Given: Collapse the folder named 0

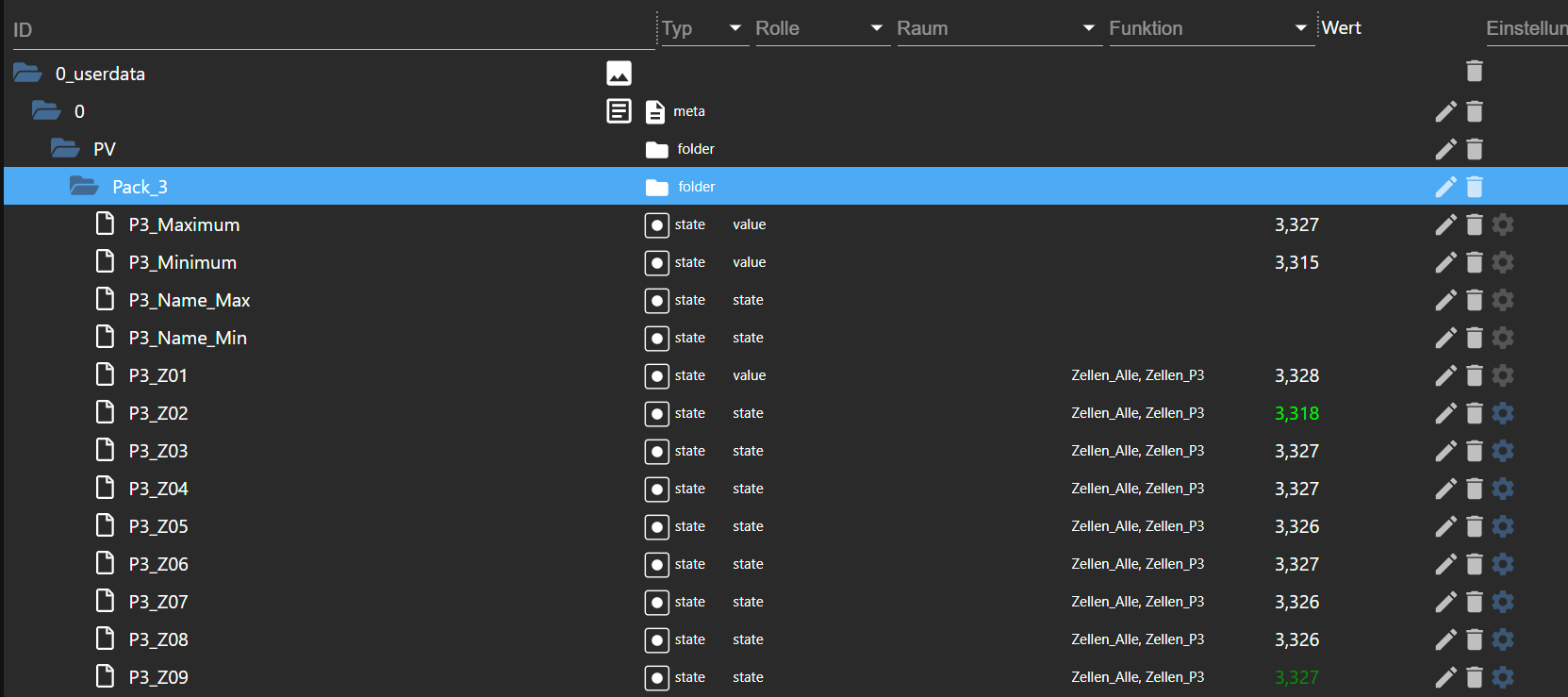Looking at the screenshot, I should coord(46,110).
